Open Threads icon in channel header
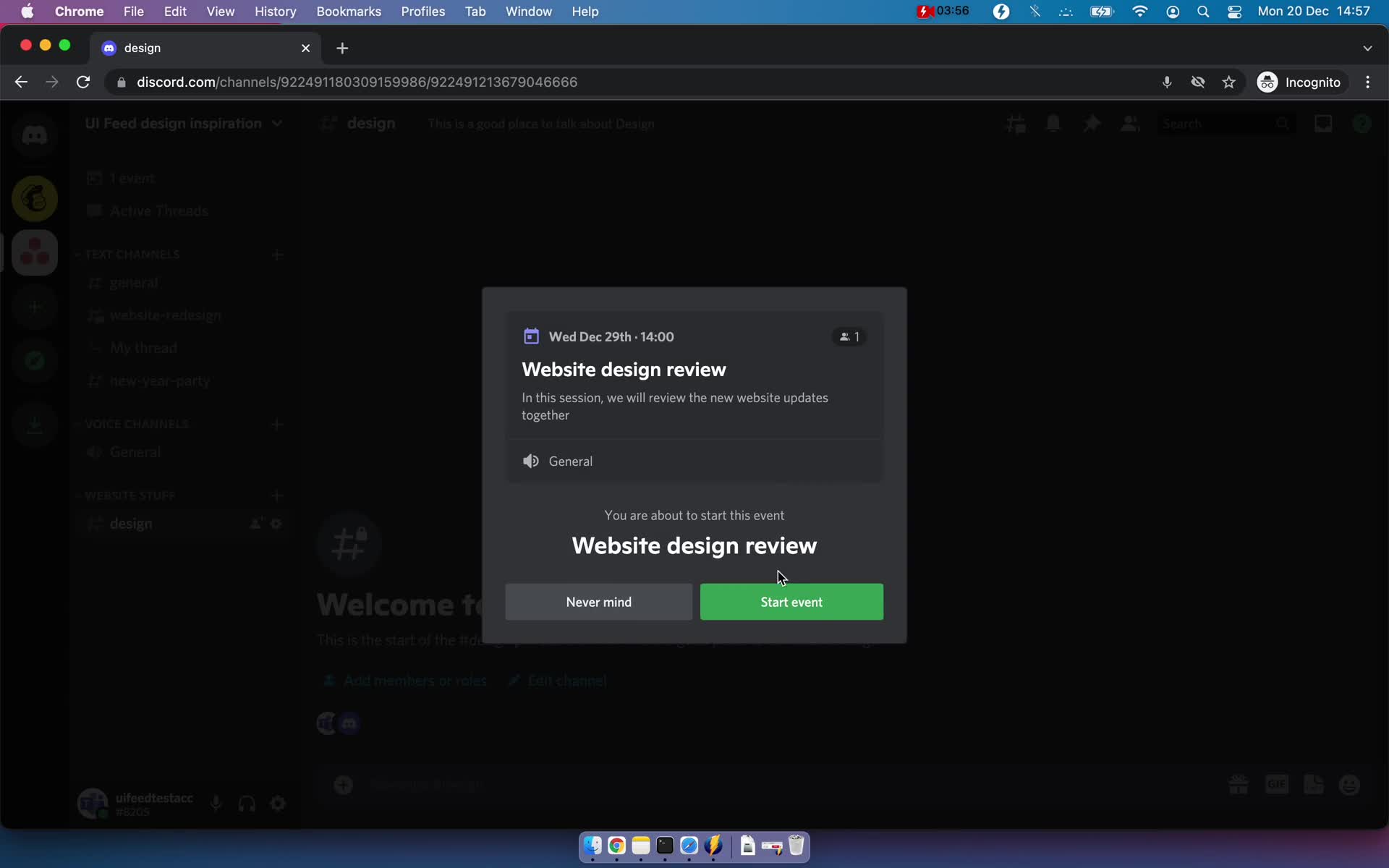Viewport: 1389px width, 868px height. (1016, 124)
